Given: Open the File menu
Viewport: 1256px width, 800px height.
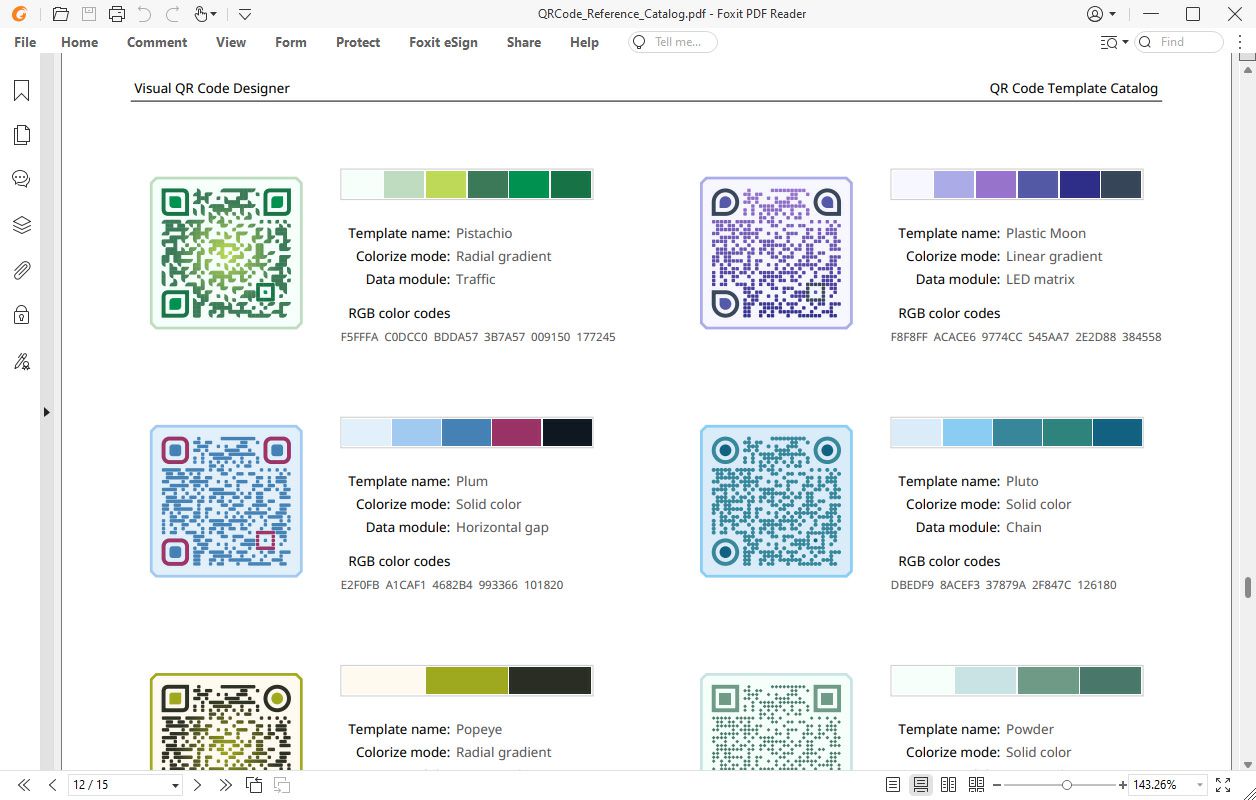Looking at the screenshot, I should click(26, 42).
